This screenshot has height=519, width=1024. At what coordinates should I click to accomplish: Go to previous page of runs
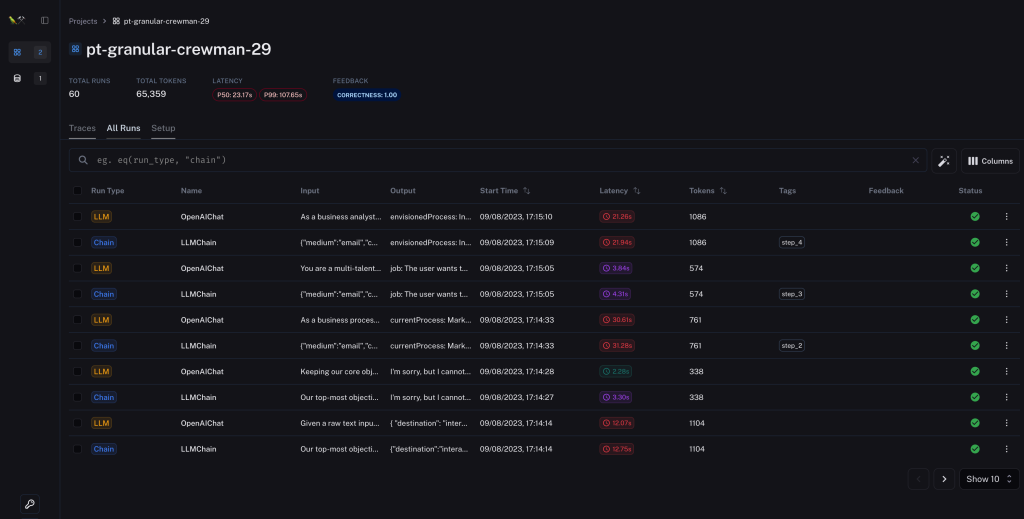(918, 479)
